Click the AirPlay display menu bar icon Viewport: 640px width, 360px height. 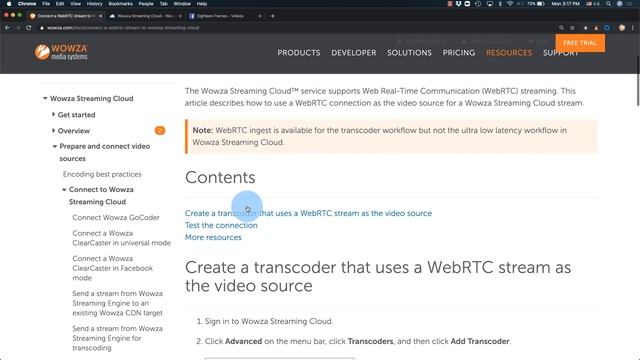point(489,4)
